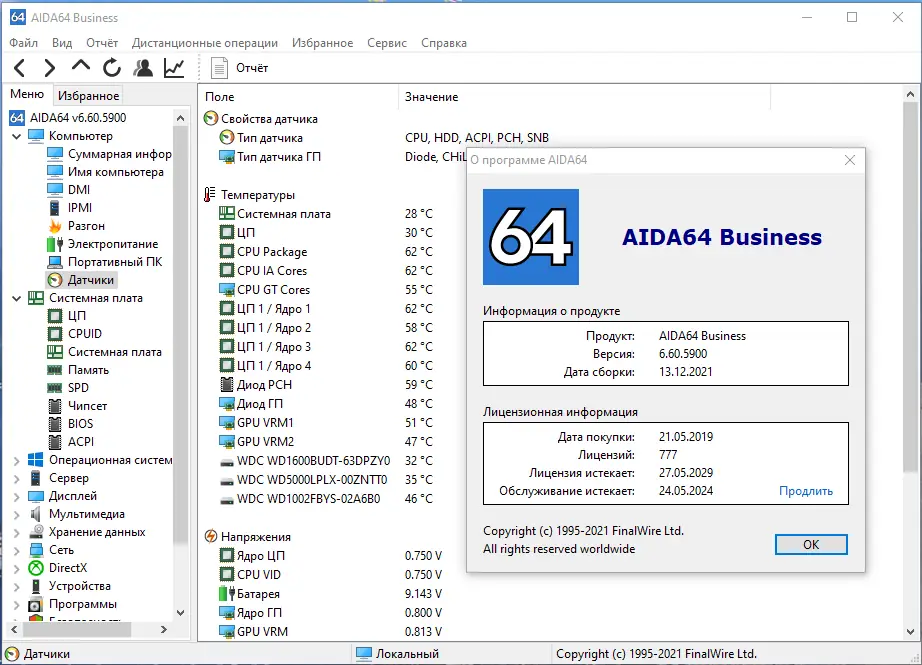Click the user silhouette toolbar icon
This screenshot has height=665, width=922.
pyautogui.click(x=143, y=68)
